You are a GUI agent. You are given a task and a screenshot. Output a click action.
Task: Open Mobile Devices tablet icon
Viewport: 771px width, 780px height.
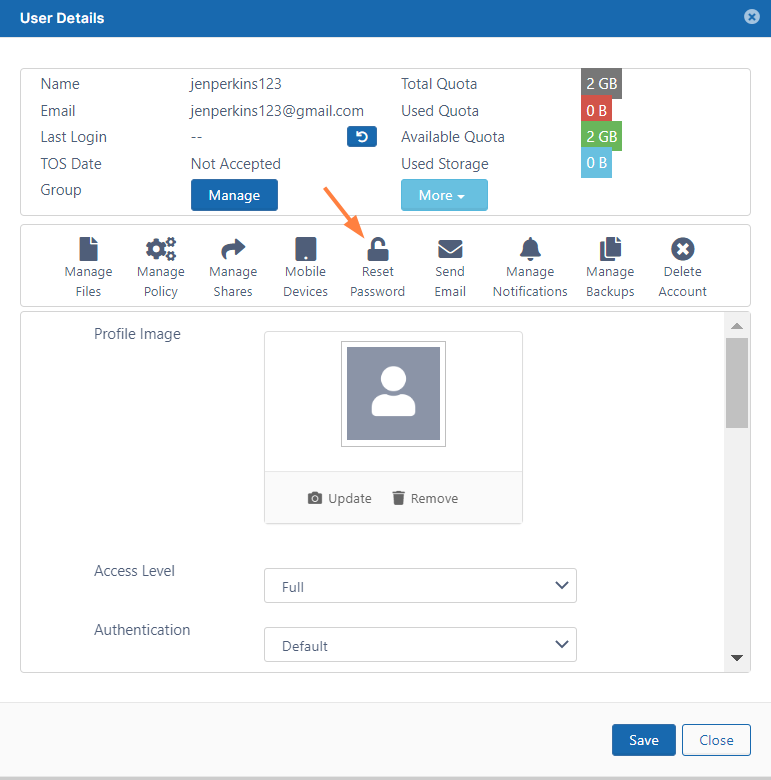click(x=306, y=249)
